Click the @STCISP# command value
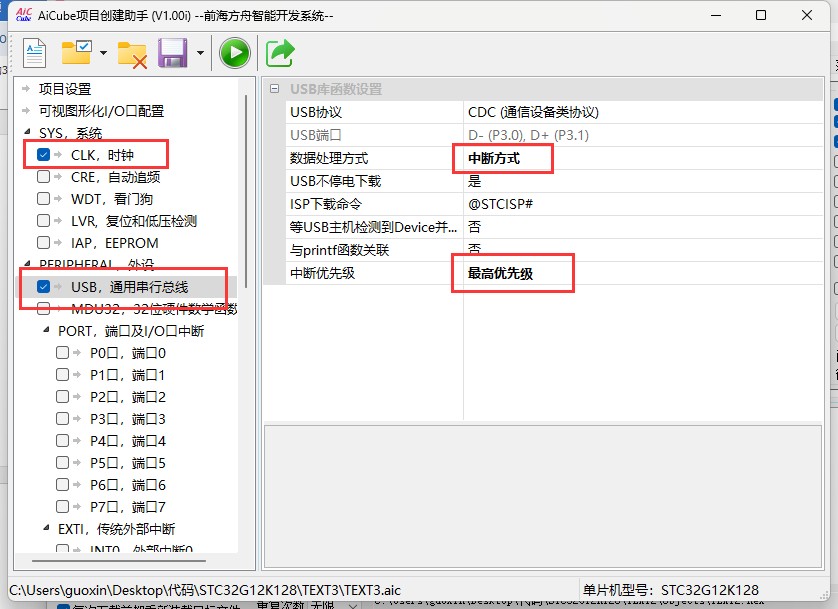The width and height of the screenshot is (838, 609). pyautogui.click(x=500, y=204)
